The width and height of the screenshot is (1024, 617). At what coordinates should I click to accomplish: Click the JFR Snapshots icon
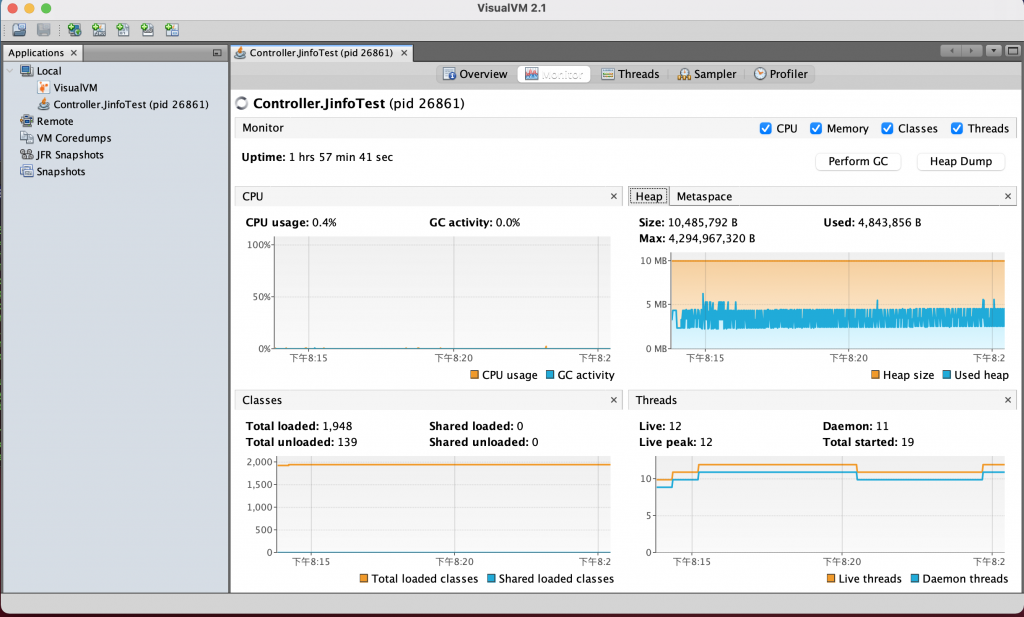tap(26, 155)
